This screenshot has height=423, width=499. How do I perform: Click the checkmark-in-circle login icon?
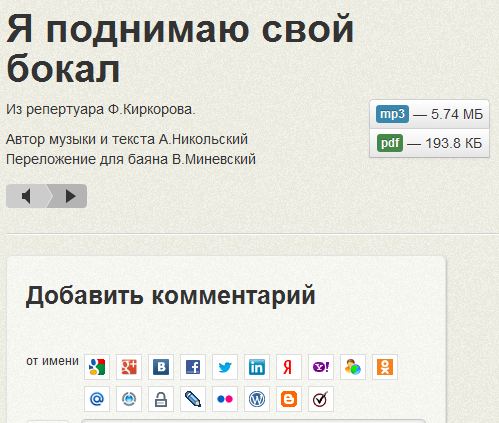[321, 399]
